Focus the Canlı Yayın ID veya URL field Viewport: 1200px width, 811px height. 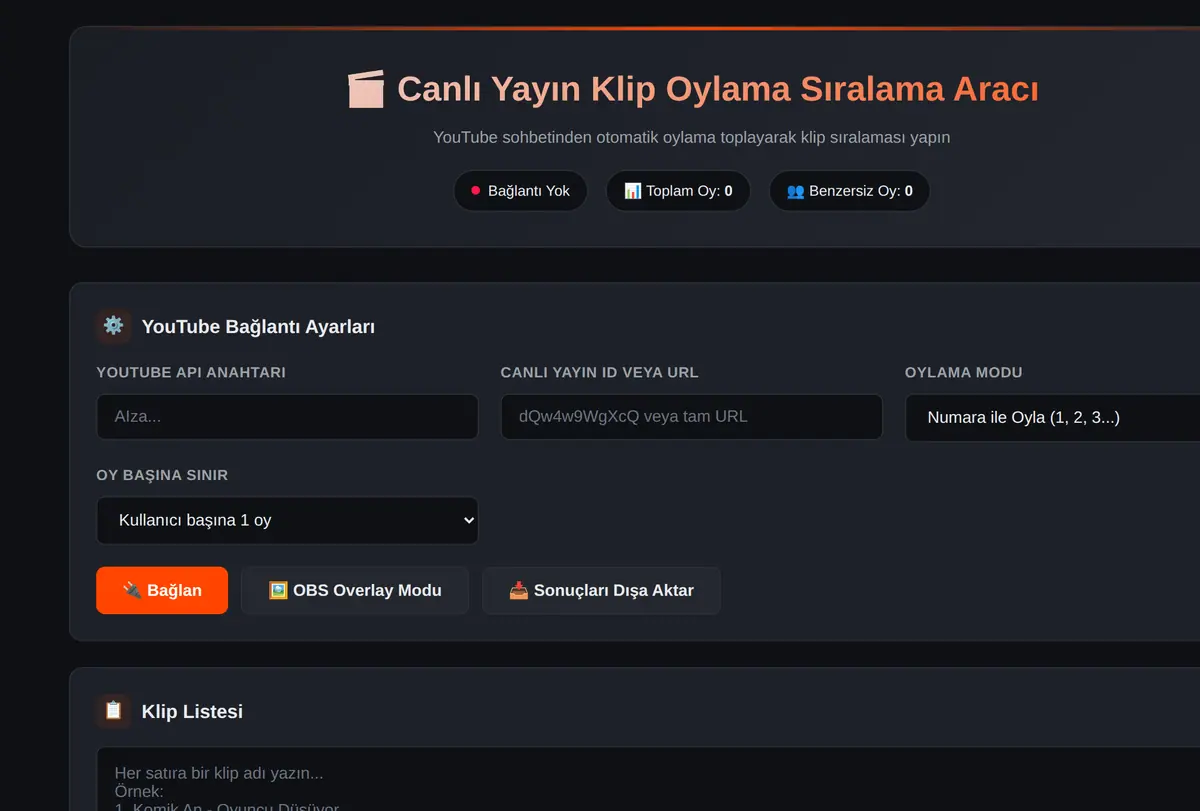point(691,417)
